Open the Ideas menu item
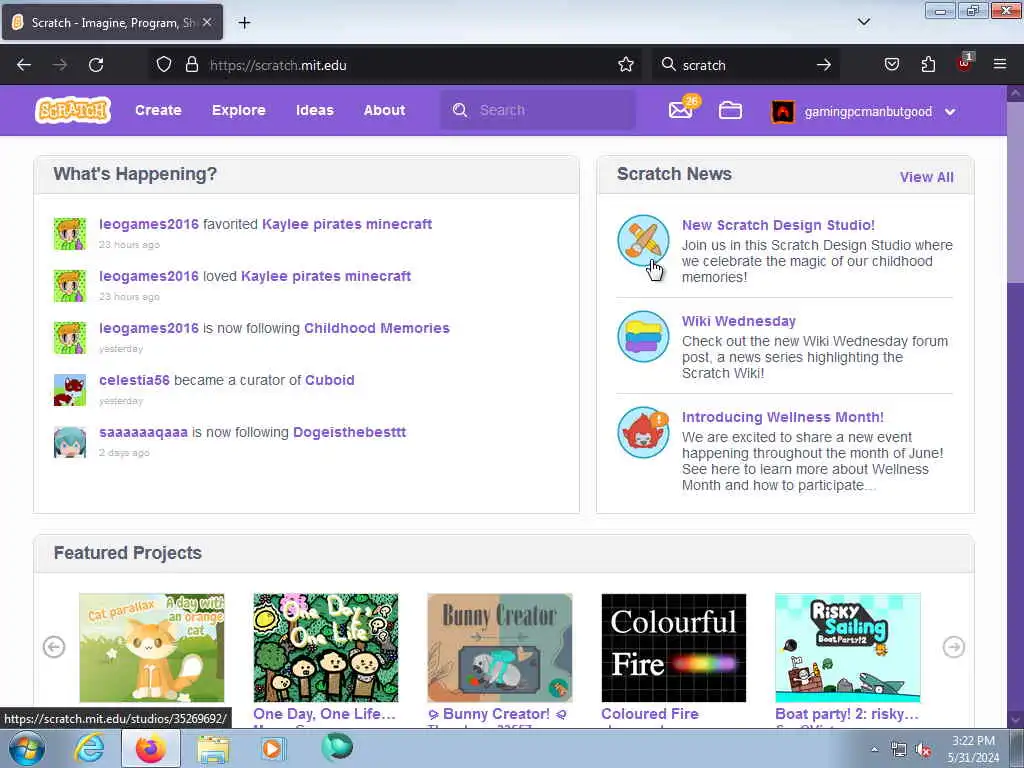Screen dimensions: 1024x768 315,110
